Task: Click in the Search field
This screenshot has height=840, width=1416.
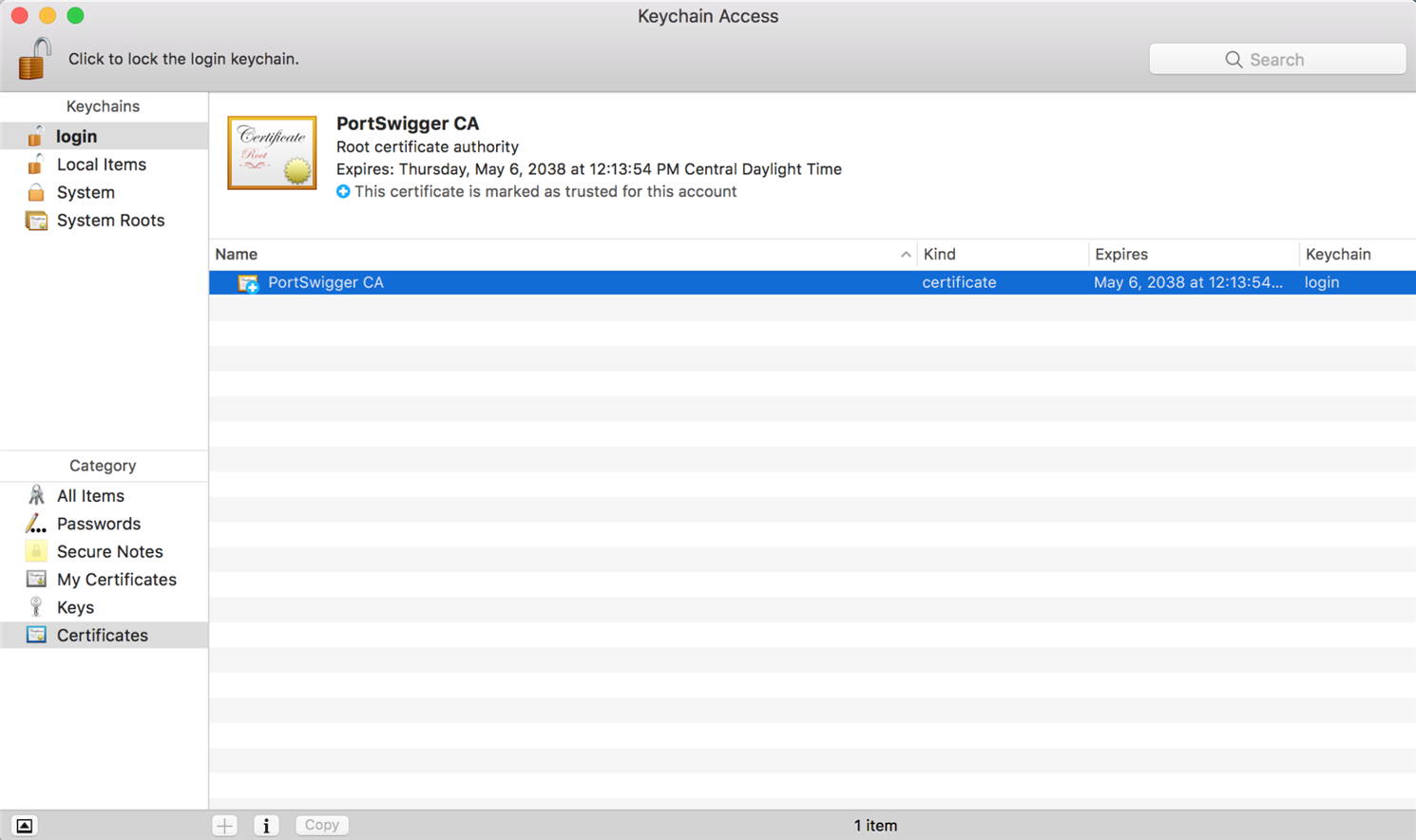Action: [1277, 60]
